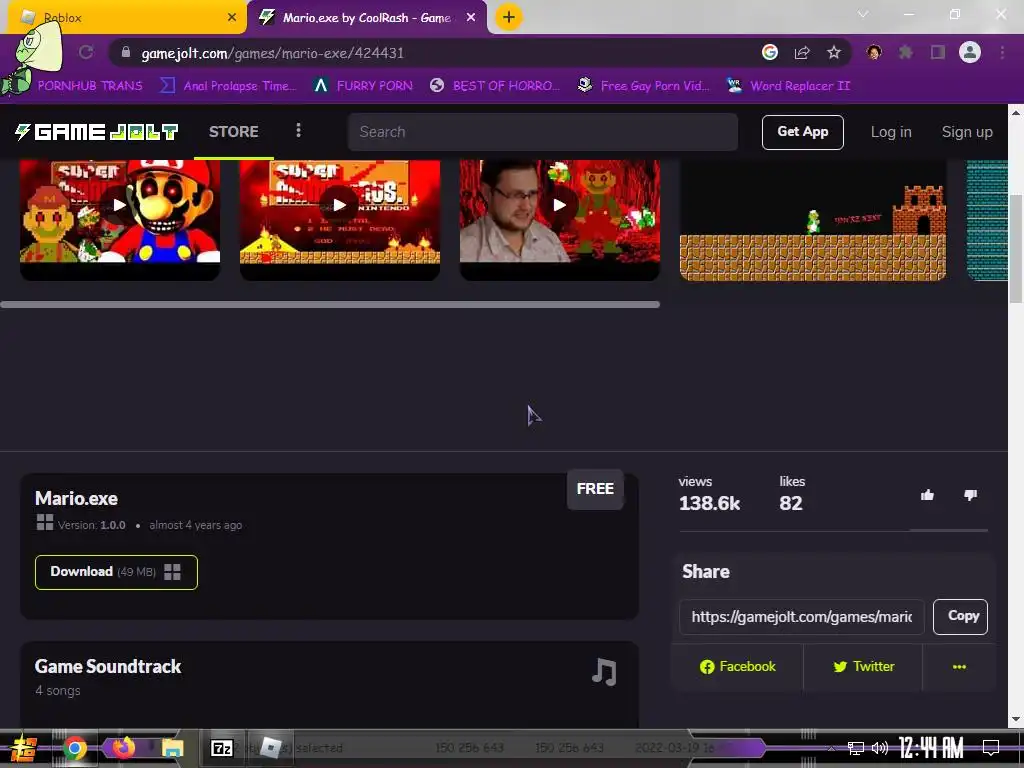1024x768 pixels.
Task: Open the Sign up link
Action: coord(967,132)
